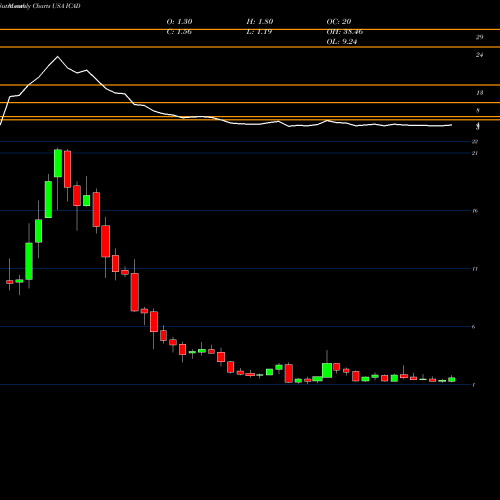Click the 'Charts USA ICAD' title text
The width and height of the screenshot is (500, 500).
[56, 6]
